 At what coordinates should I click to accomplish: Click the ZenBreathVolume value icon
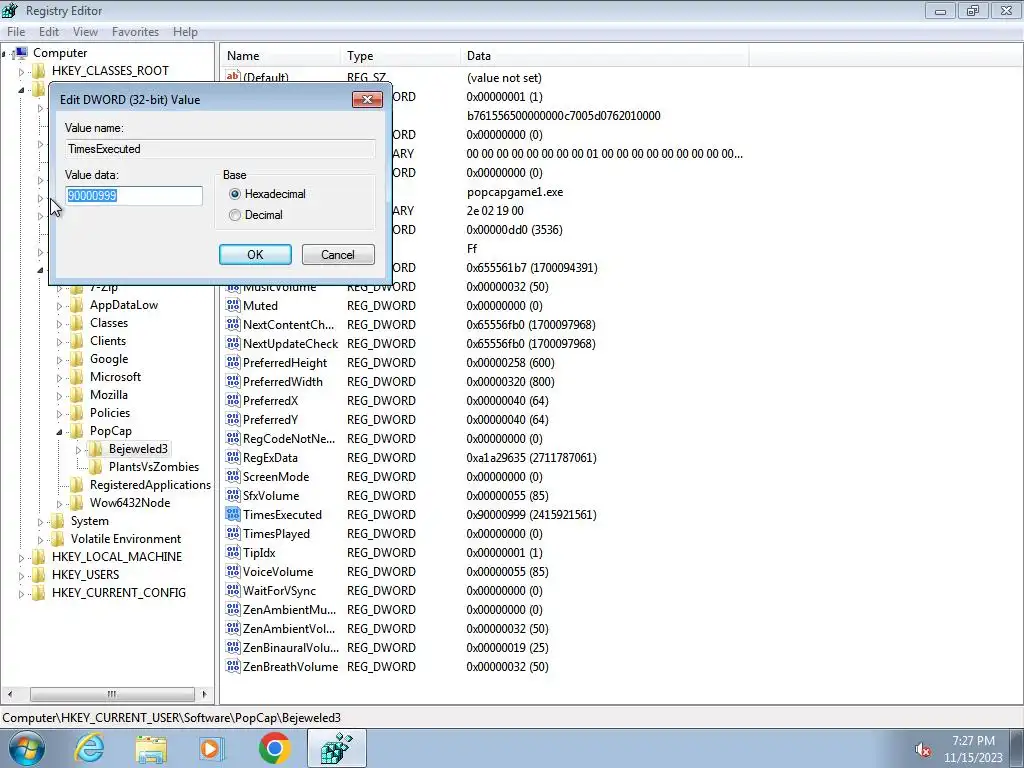pyautogui.click(x=232, y=666)
